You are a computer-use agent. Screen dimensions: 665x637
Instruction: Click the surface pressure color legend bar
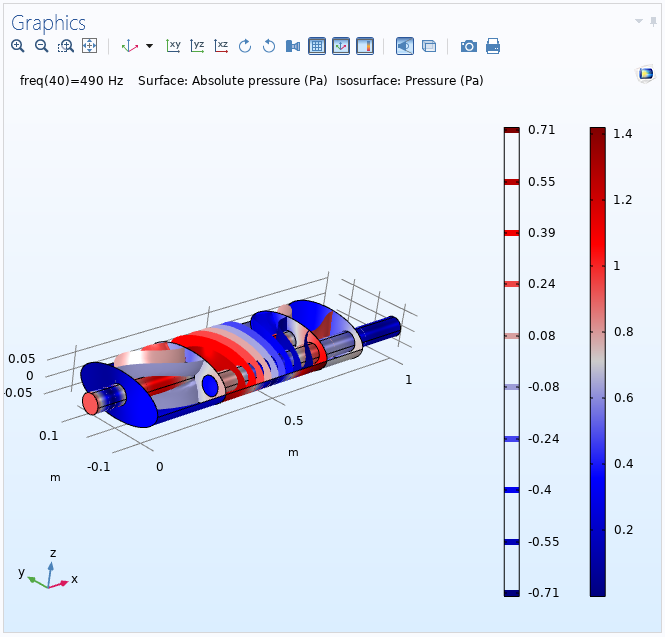point(598,362)
